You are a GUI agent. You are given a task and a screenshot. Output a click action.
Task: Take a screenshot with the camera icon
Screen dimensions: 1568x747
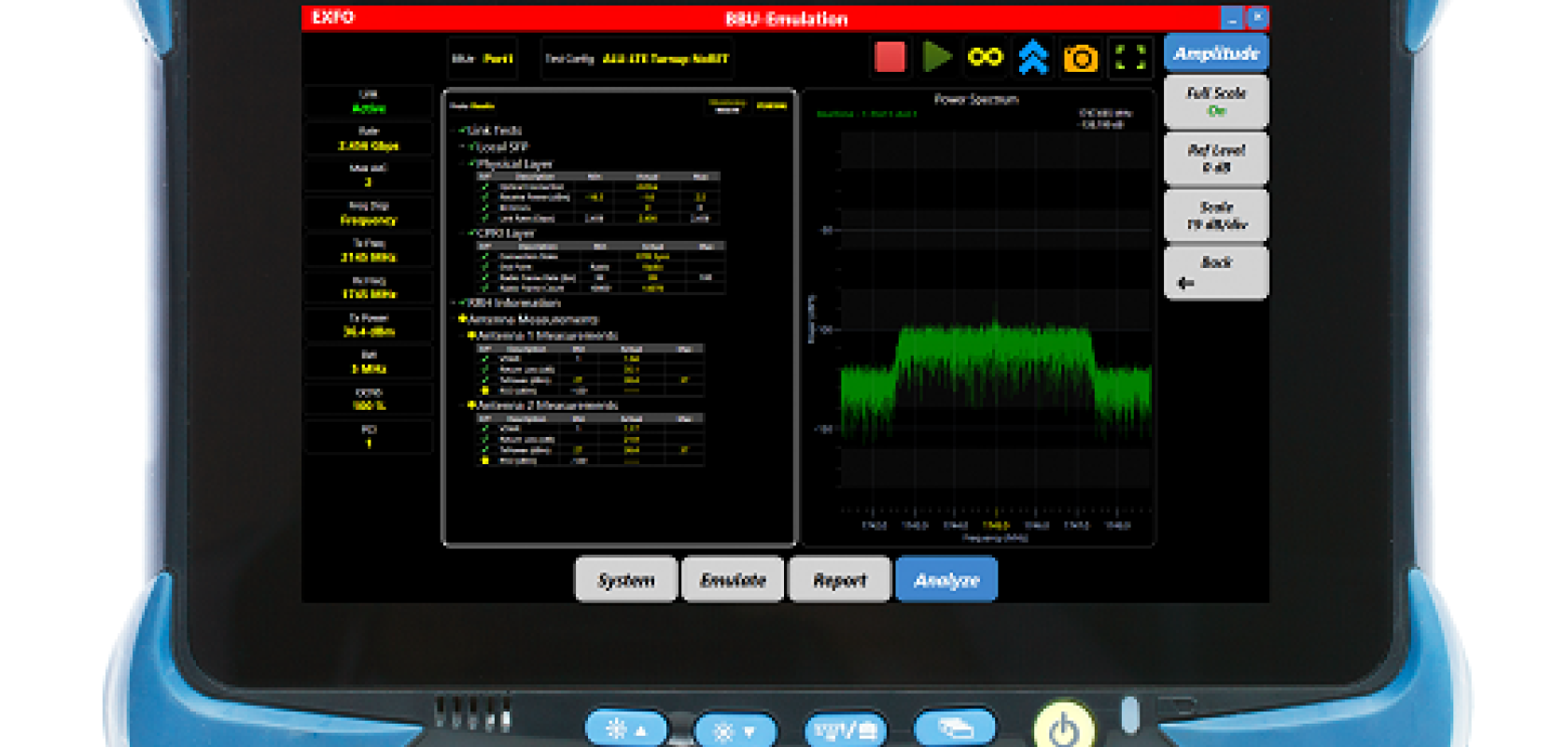1081,58
